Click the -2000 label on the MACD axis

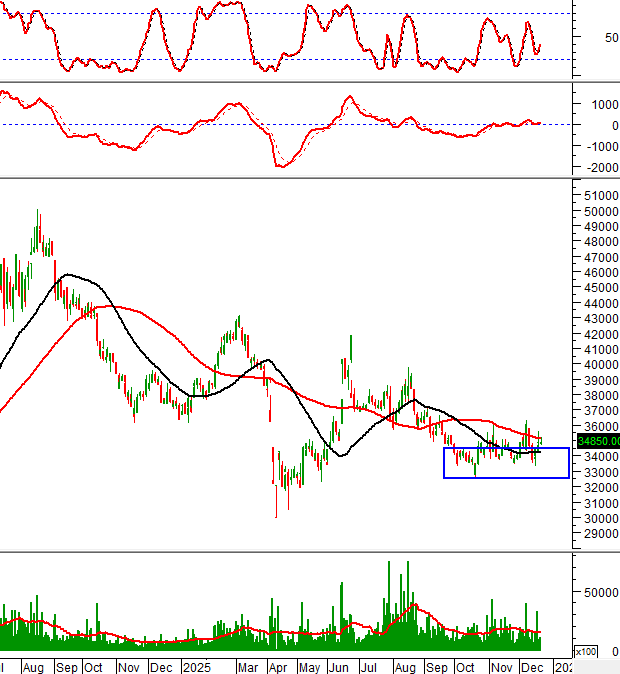600,168
